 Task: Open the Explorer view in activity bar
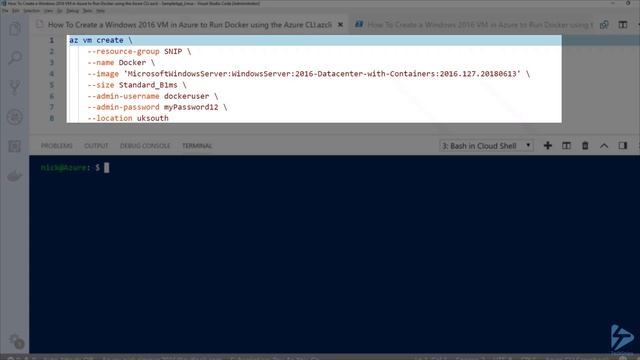15,29
